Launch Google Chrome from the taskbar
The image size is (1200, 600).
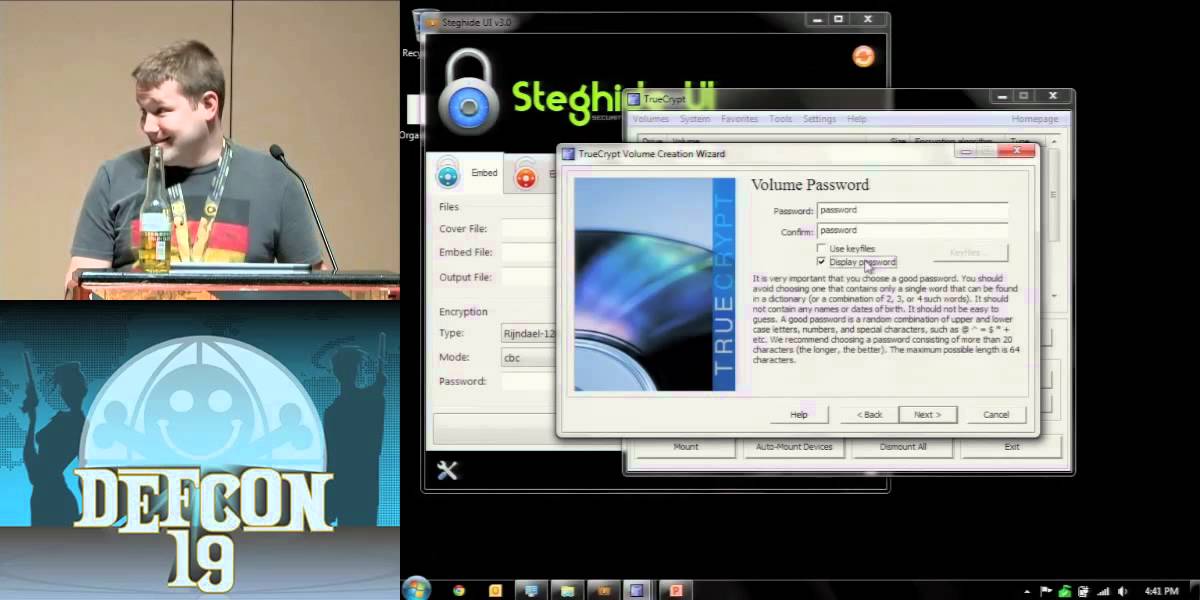pyautogui.click(x=459, y=590)
